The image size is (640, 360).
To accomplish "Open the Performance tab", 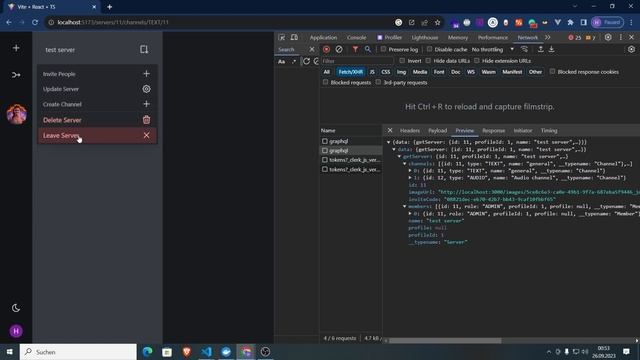I will pos(493,38).
